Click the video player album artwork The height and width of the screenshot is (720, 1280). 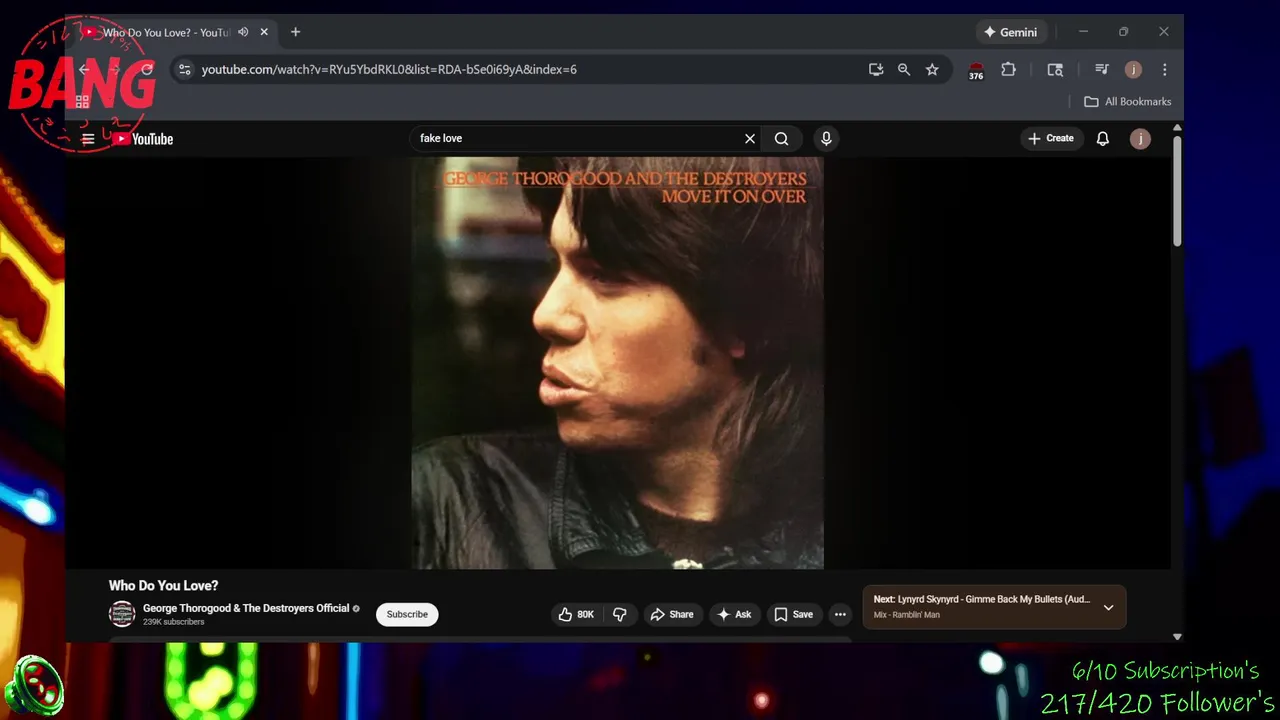pos(618,363)
